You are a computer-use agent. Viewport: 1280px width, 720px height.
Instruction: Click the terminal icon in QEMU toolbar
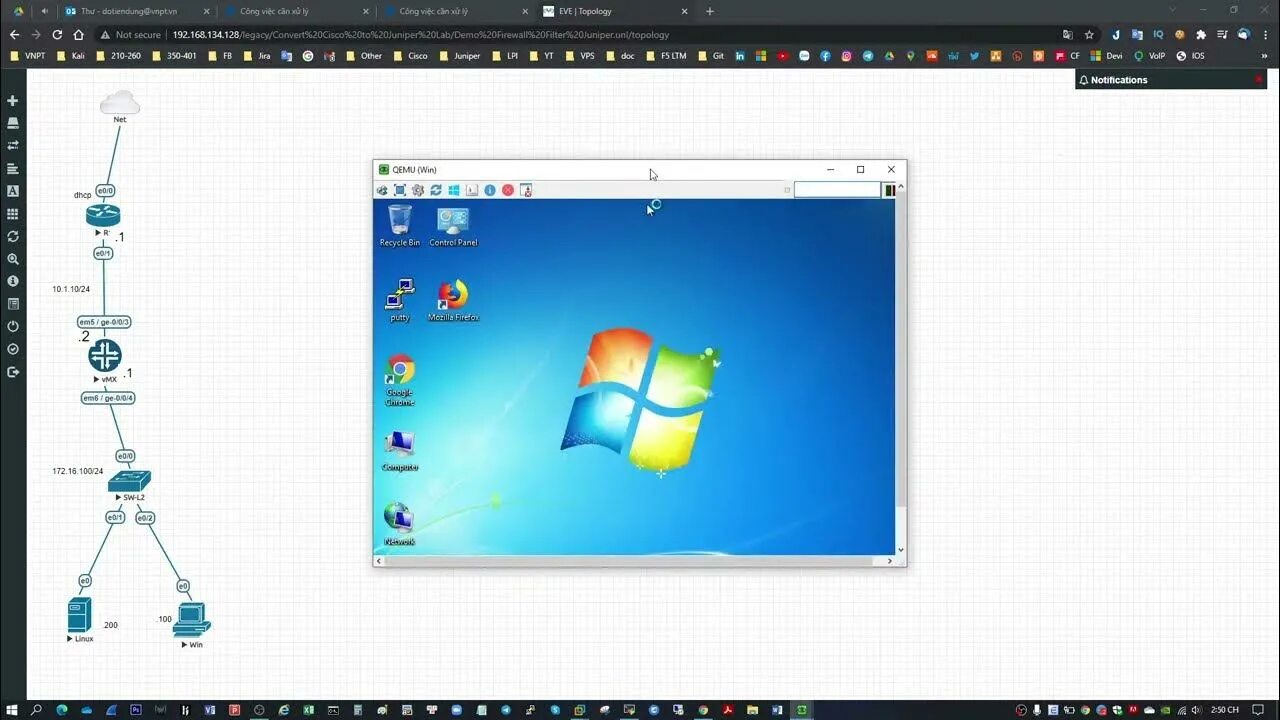point(472,190)
